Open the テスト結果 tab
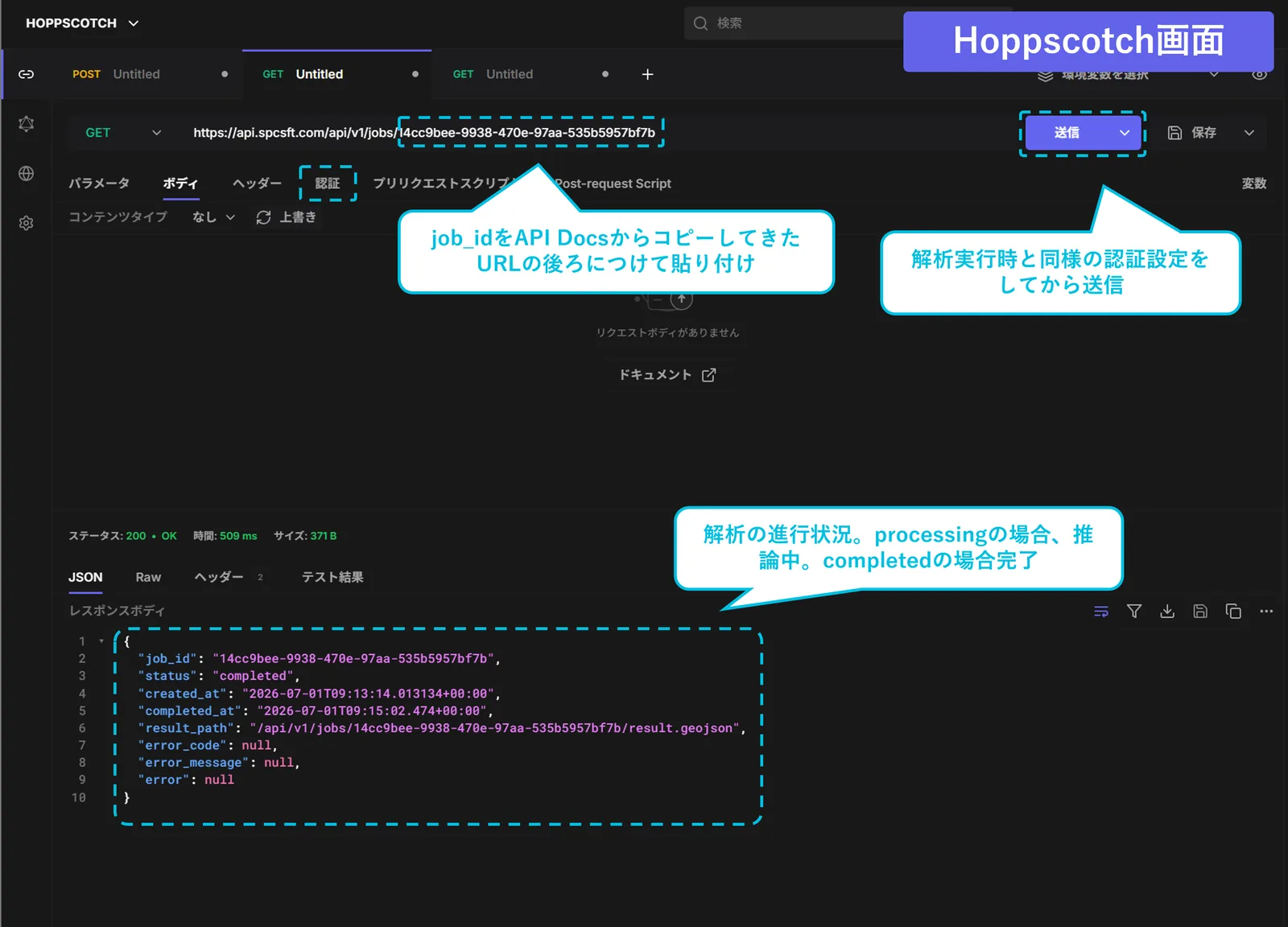 point(332,577)
